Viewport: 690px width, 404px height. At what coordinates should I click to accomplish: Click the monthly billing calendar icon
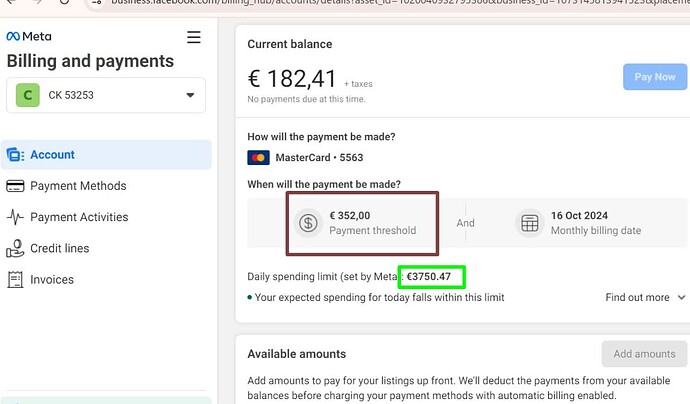click(529, 223)
